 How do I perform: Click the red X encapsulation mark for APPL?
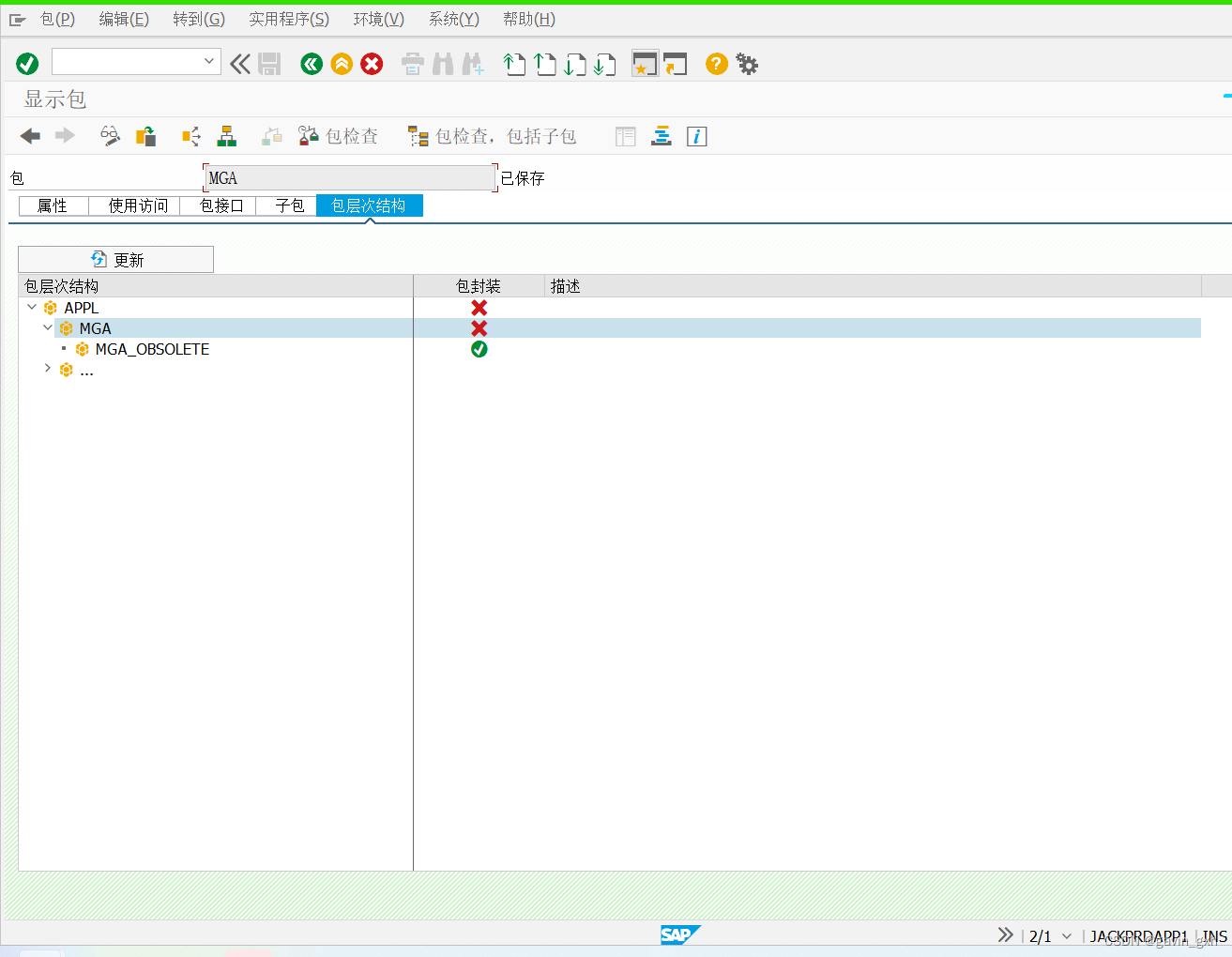pos(479,308)
